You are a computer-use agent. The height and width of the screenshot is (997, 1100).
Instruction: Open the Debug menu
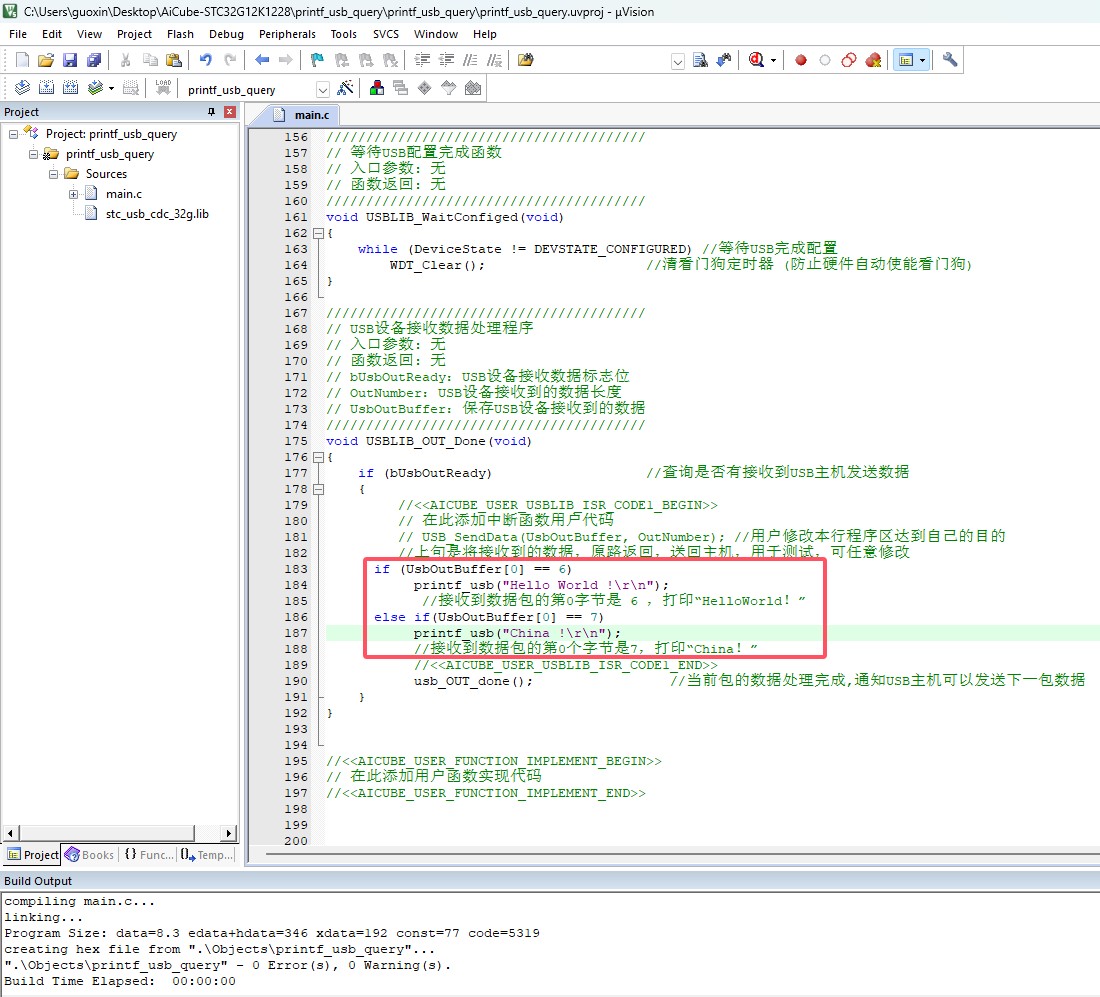click(x=227, y=34)
